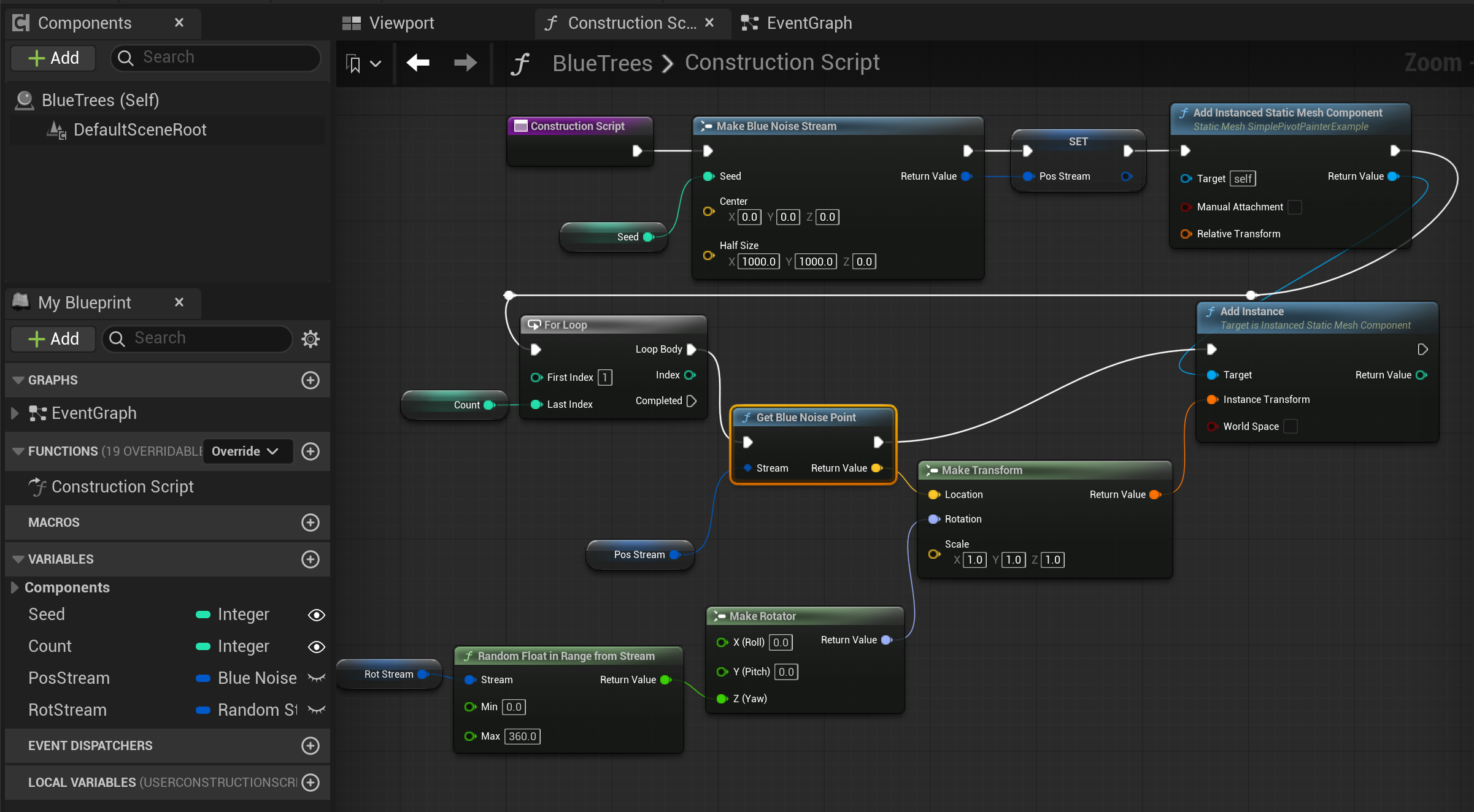The width and height of the screenshot is (1474, 812).
Task: Collapse the GRAPHS section
Action: pos(18,380)
